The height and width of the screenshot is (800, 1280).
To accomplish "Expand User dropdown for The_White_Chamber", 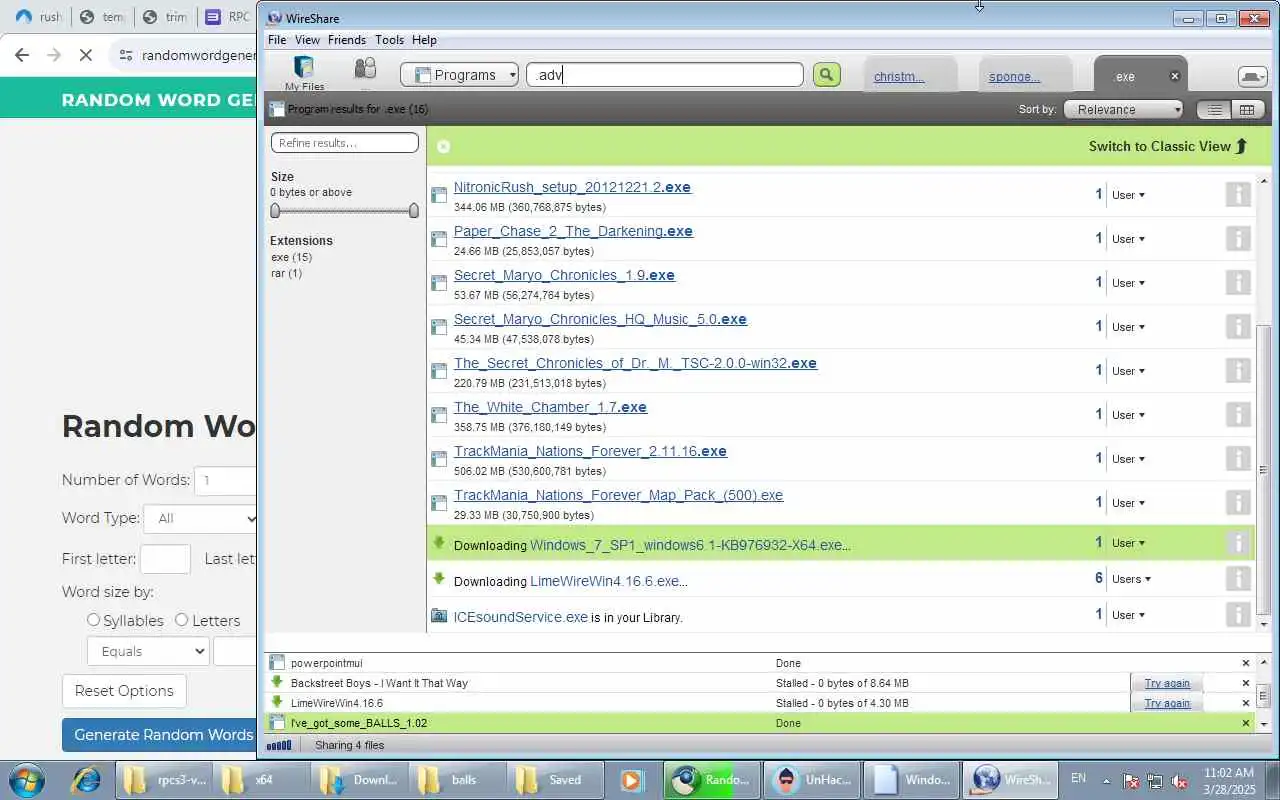I will (1128, 415).
